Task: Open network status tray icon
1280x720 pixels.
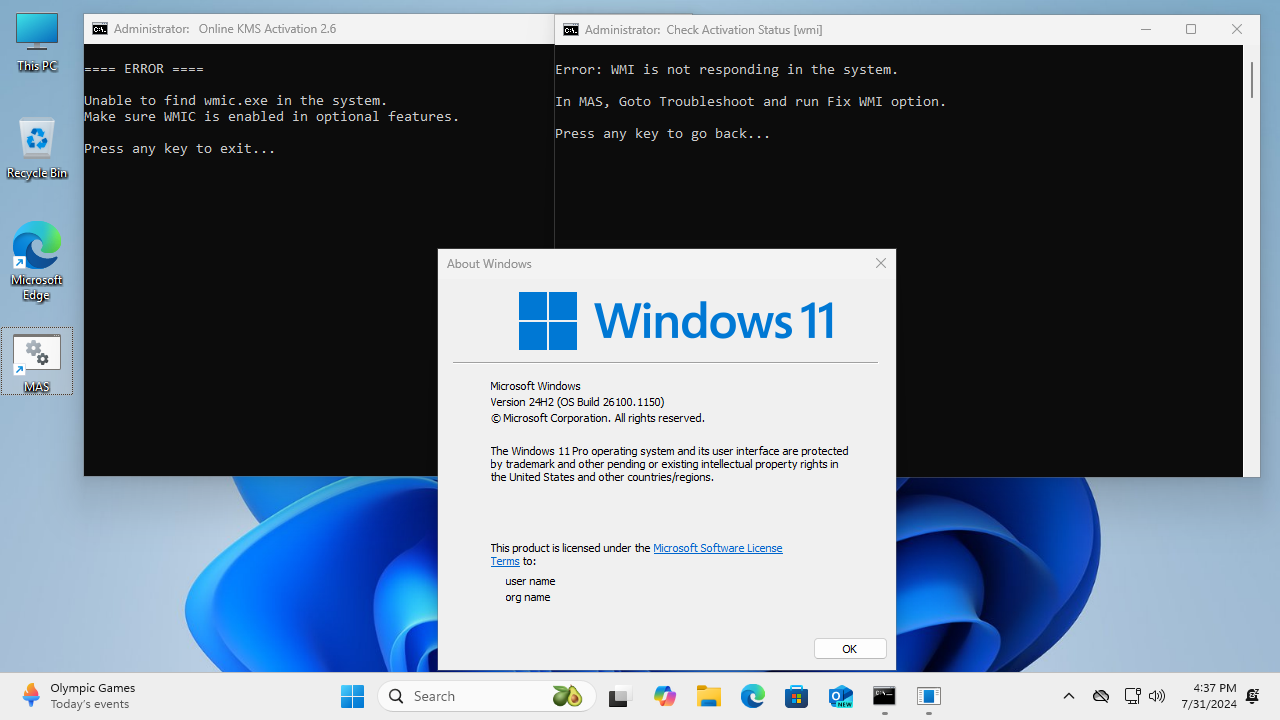Action: (1133, 696)
